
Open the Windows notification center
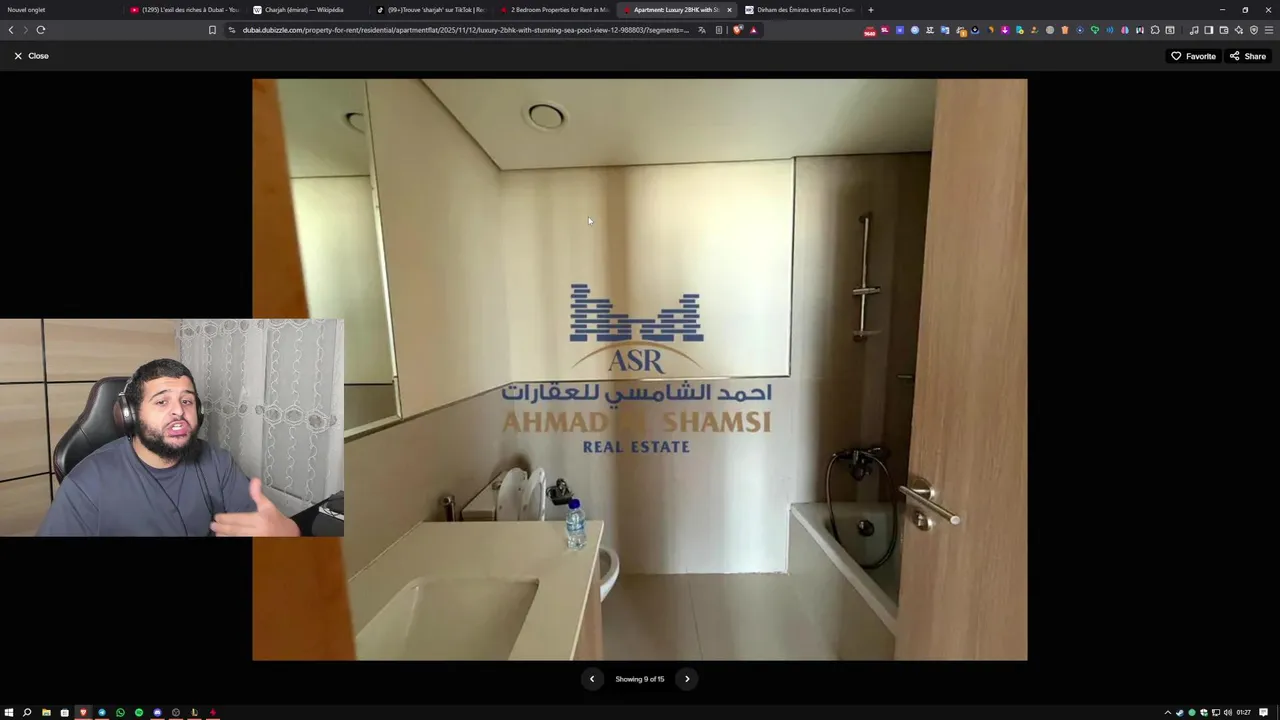pos(1264,713)
